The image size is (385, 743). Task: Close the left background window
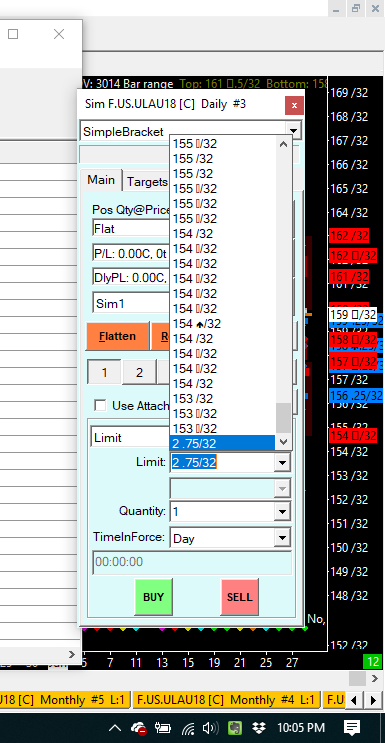coord(59,34)
